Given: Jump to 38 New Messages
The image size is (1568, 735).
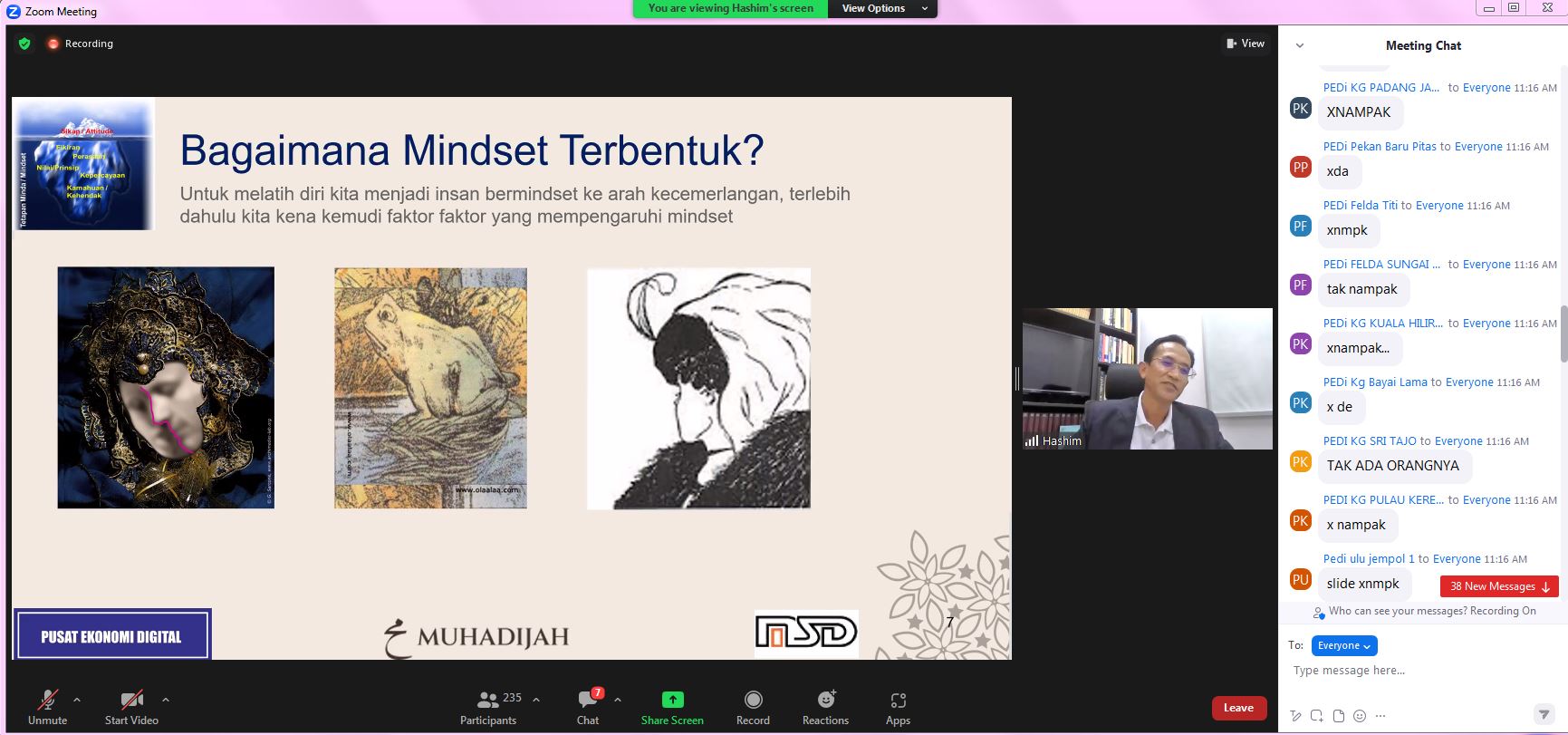Looking at the screenshot, I should [x=1499, y=586].
